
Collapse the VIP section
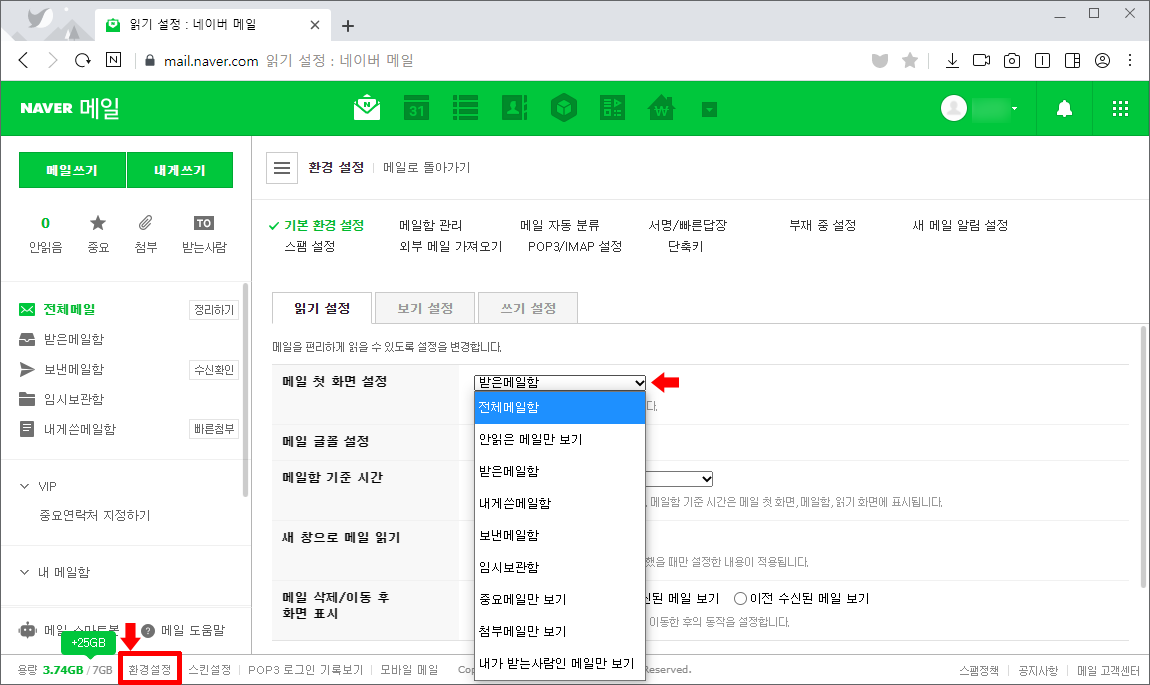pos(24,486)
